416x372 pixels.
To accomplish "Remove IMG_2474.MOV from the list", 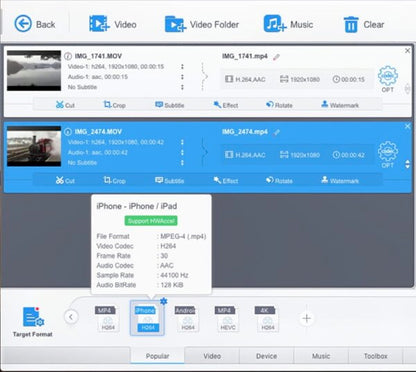I will click(x=407, y=126).
